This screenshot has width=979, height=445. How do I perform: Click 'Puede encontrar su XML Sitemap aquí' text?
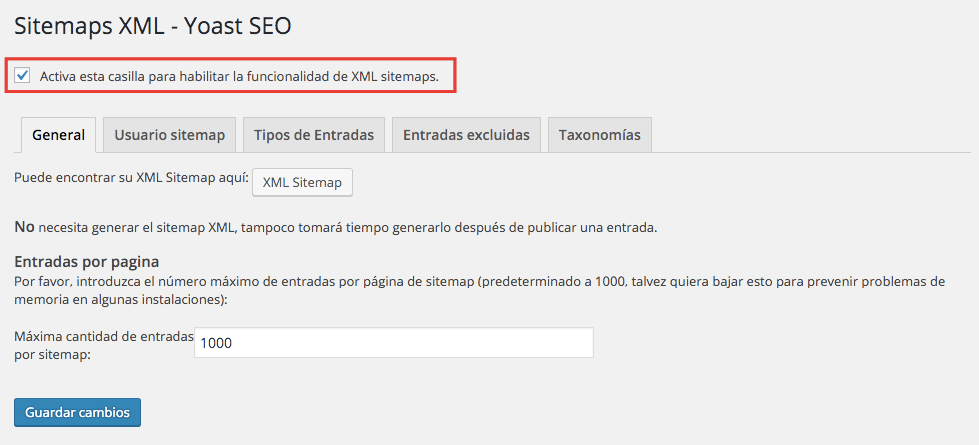click(x=131, y=177)
